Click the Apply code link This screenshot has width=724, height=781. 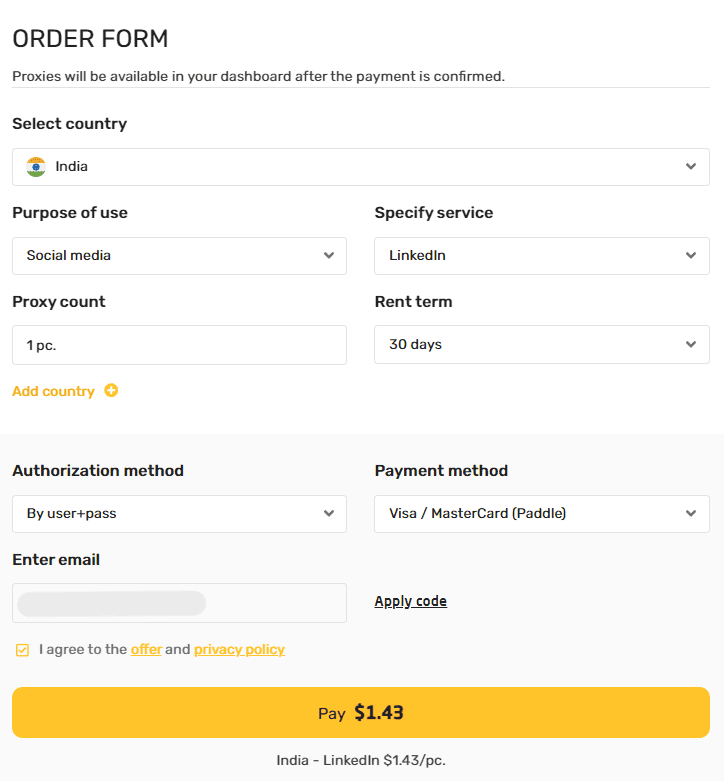[x=411, y=601]
